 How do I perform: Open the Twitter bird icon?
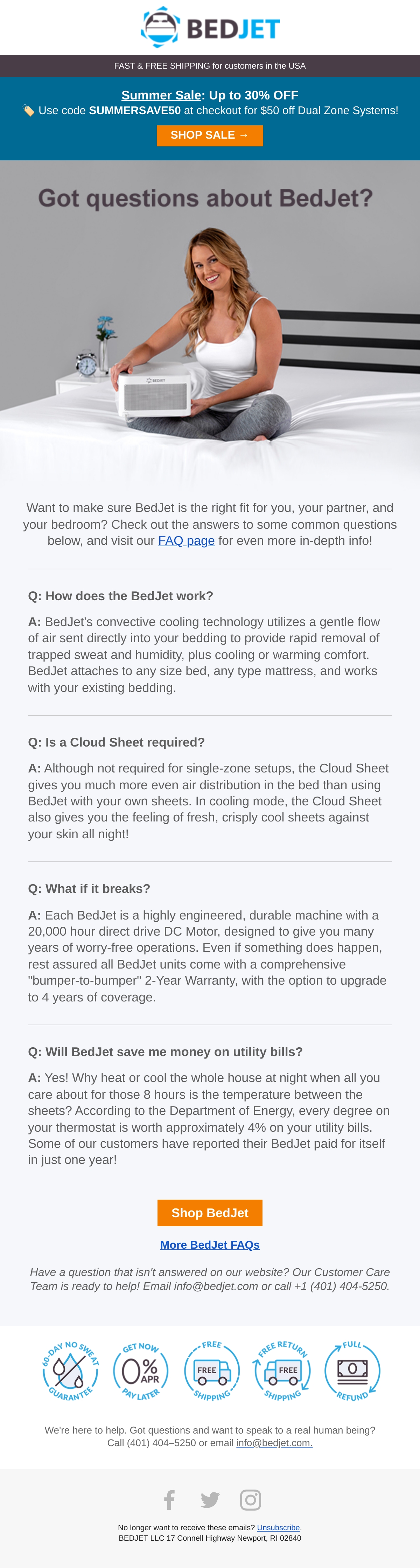(x=210, y=1500)
